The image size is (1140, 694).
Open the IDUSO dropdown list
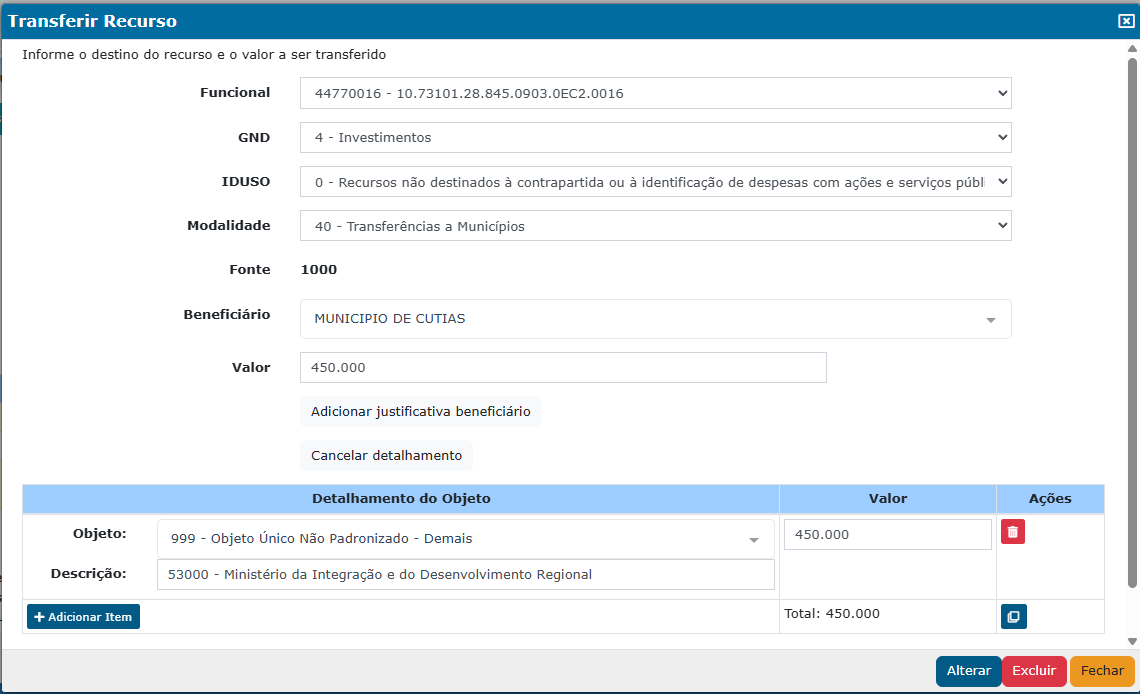(x=655, y=182)
